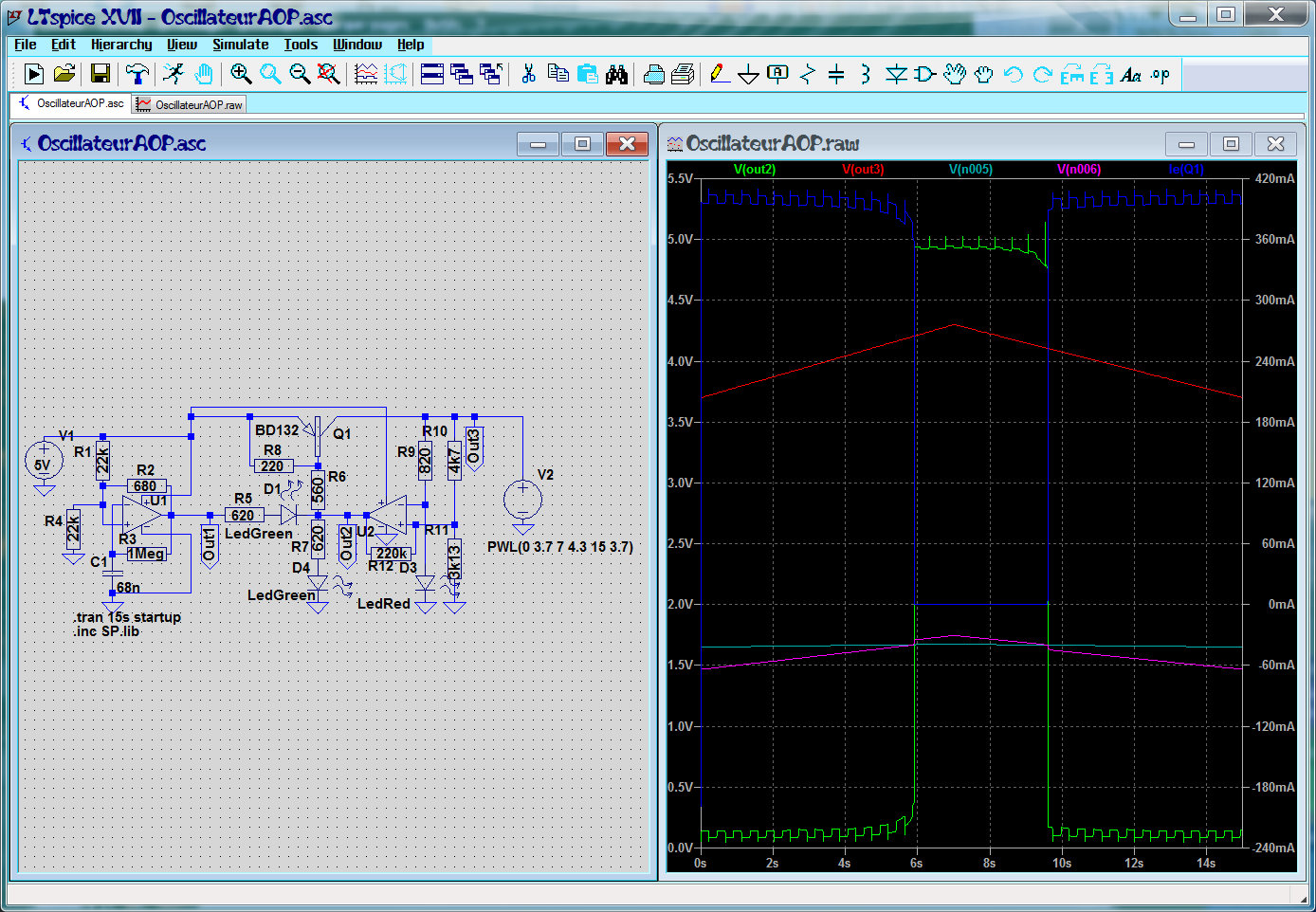Click the 68n capacitor value
The image size is (1316, 912).
pyautogui.click(x=128, y=588)
